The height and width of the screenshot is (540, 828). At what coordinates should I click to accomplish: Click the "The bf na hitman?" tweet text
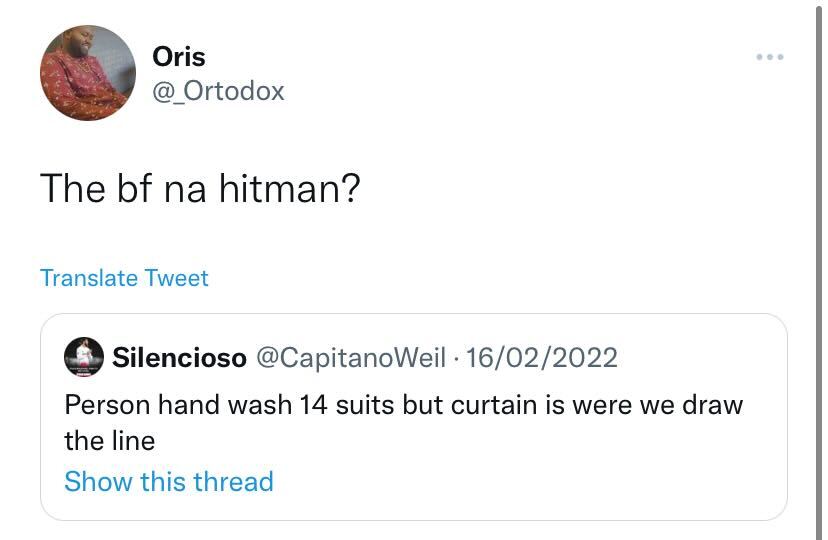[199, 187]
